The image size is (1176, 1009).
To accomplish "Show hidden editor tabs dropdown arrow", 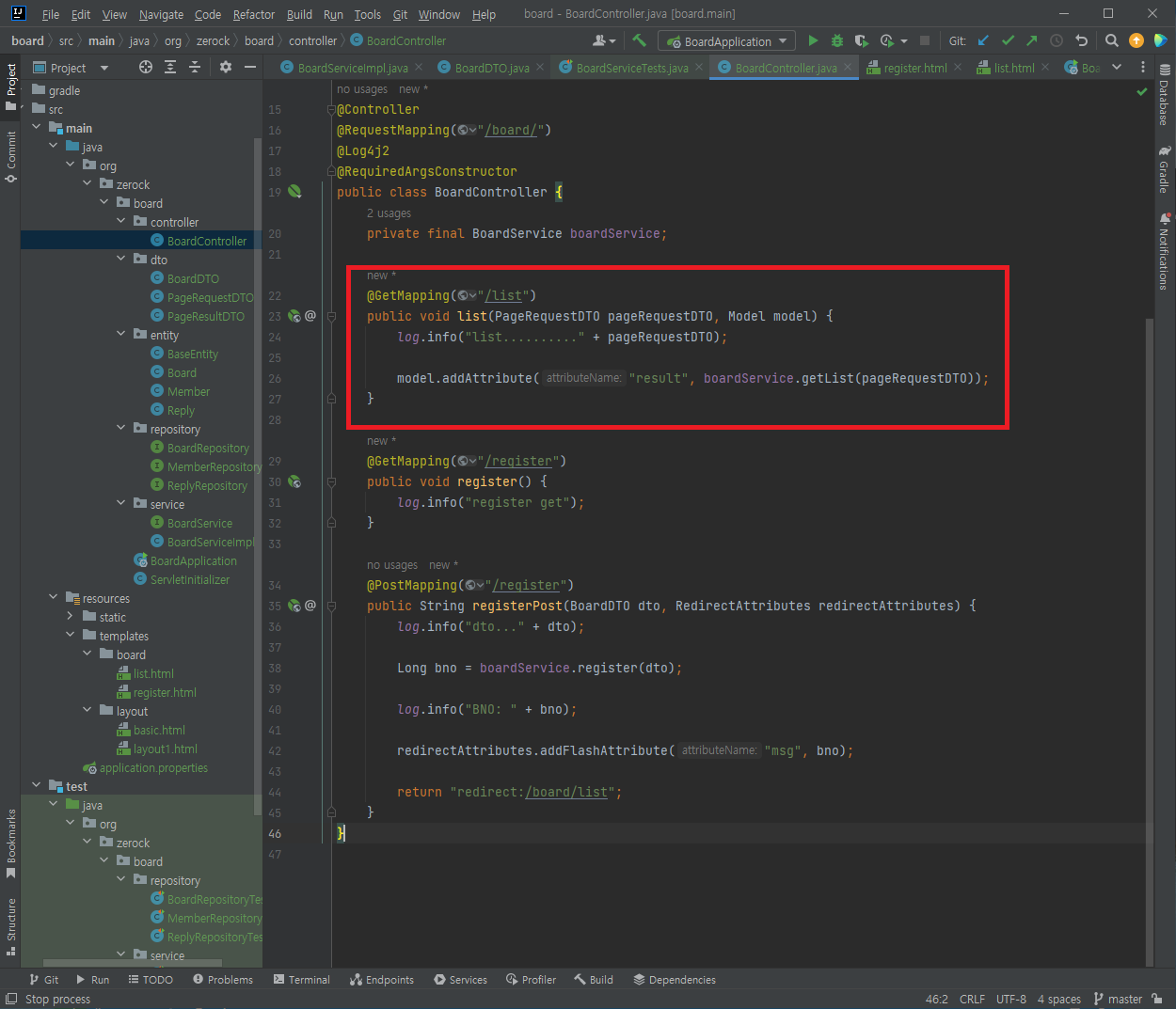I will point(1117,67).
